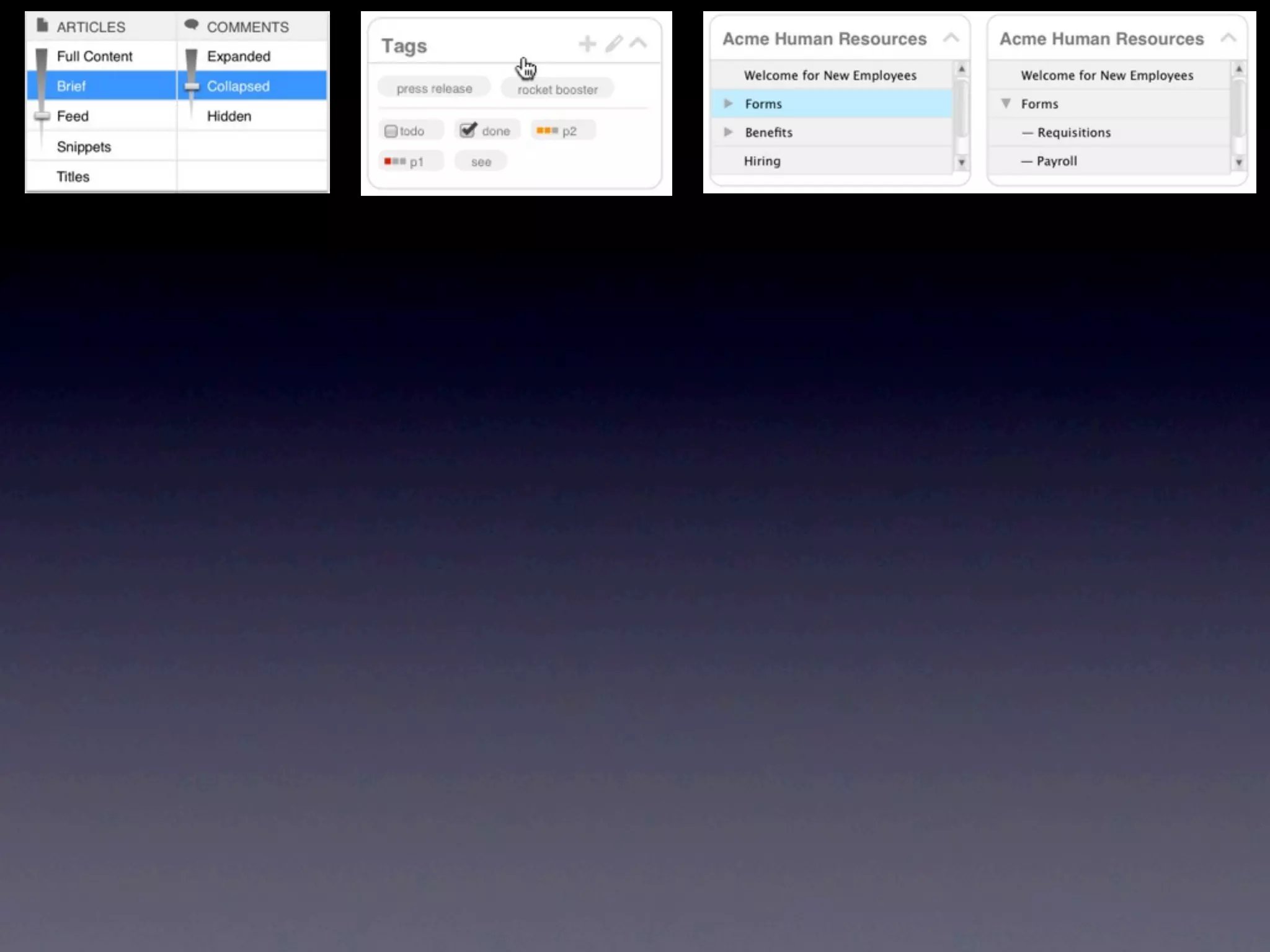The width and height of the screenshot is (1270, 952).
Task: Collapse the left Acme Human Resources panel
Action: pyautogui.click(x=951, y=38)
